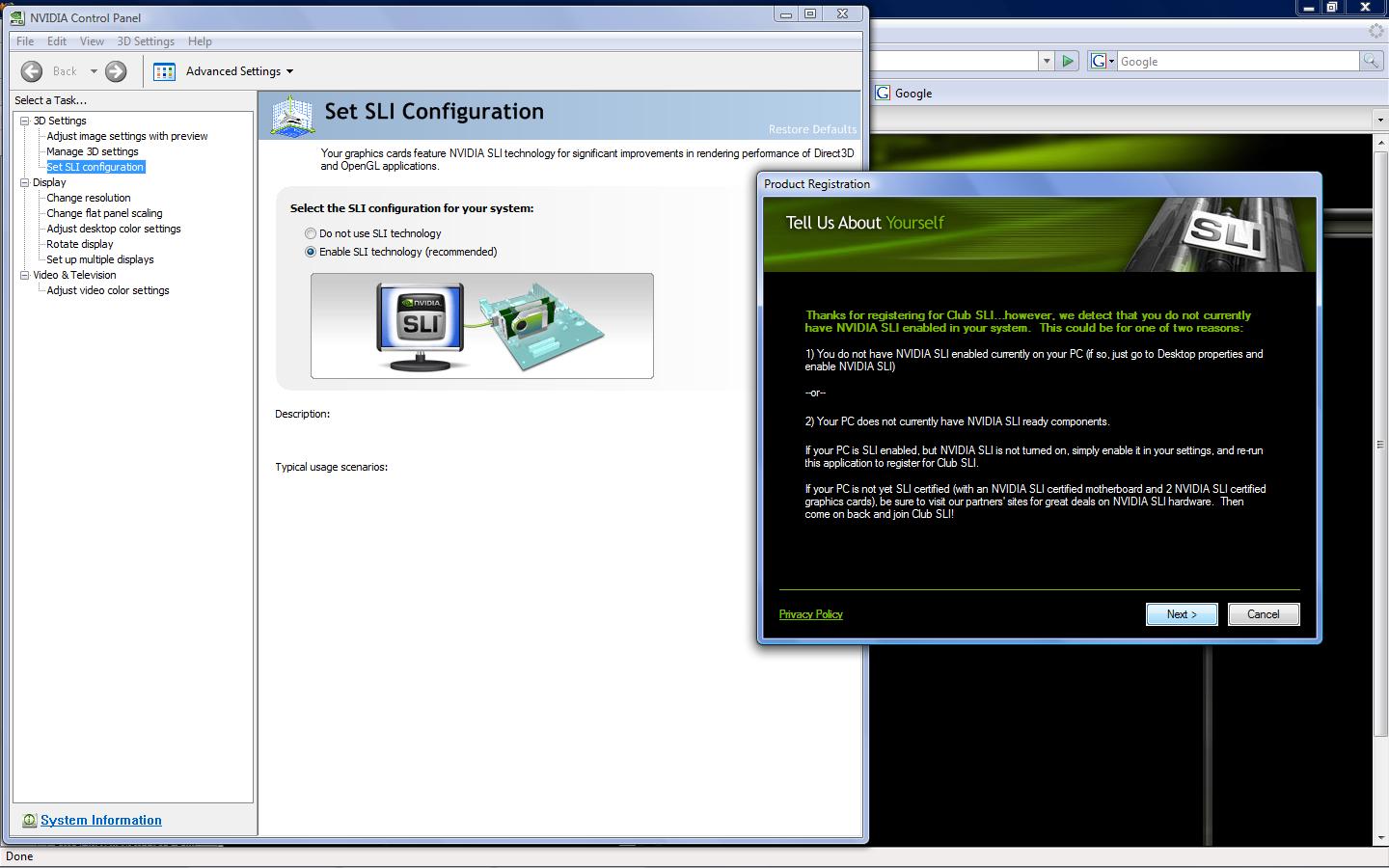Select Set up multiple displays
Screen dimensions: 1389x868
click(100, 259)
